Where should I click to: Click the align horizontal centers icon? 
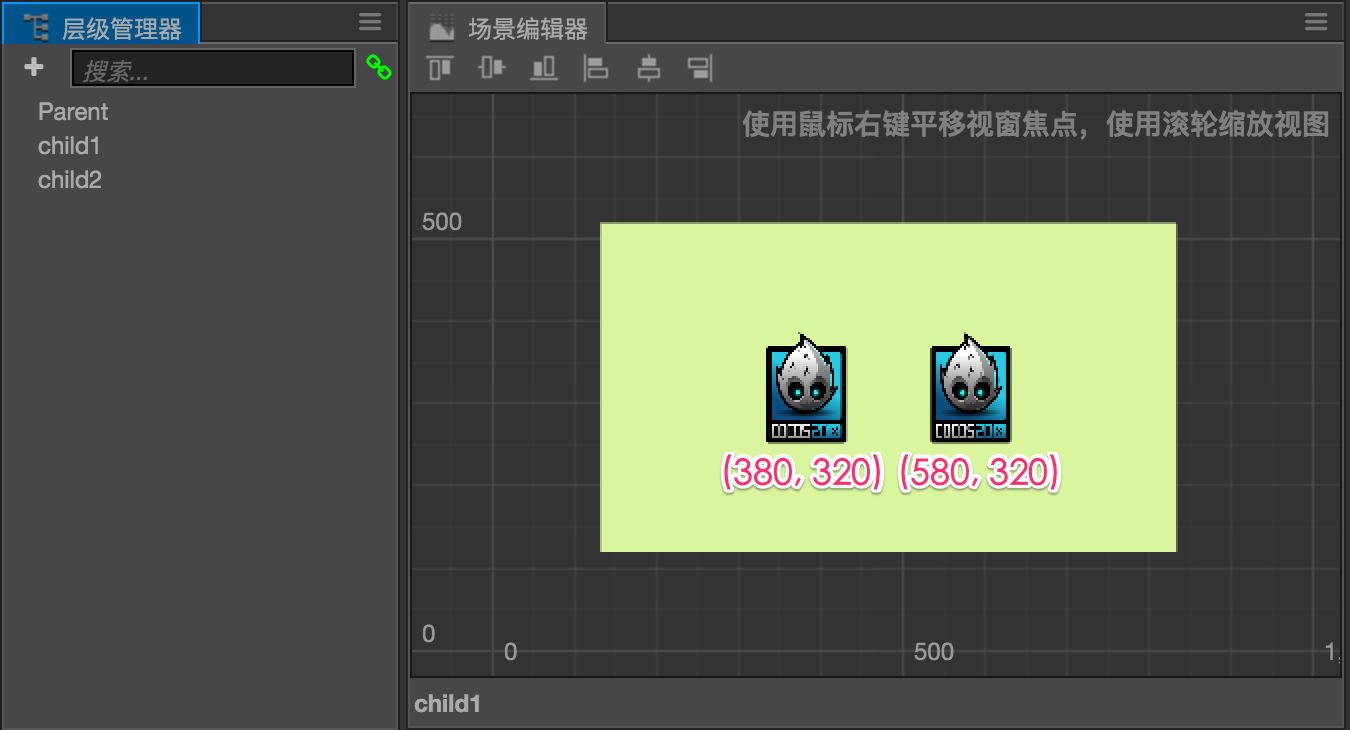pos(649,68)
